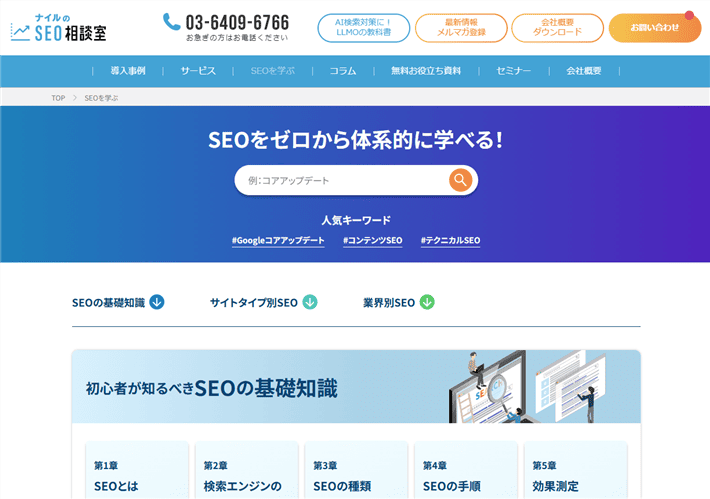This screenshot has width=710, height=499.
Task: Jump to 業界別SEO section link
Action: 389,302
